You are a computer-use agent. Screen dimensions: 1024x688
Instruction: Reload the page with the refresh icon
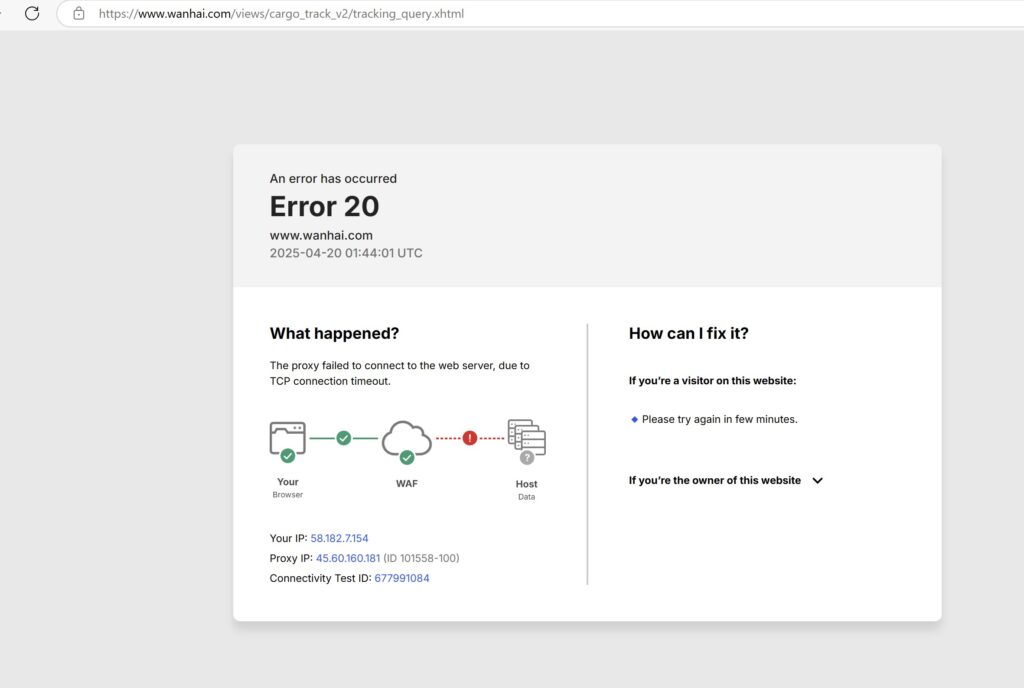[32, 13]
